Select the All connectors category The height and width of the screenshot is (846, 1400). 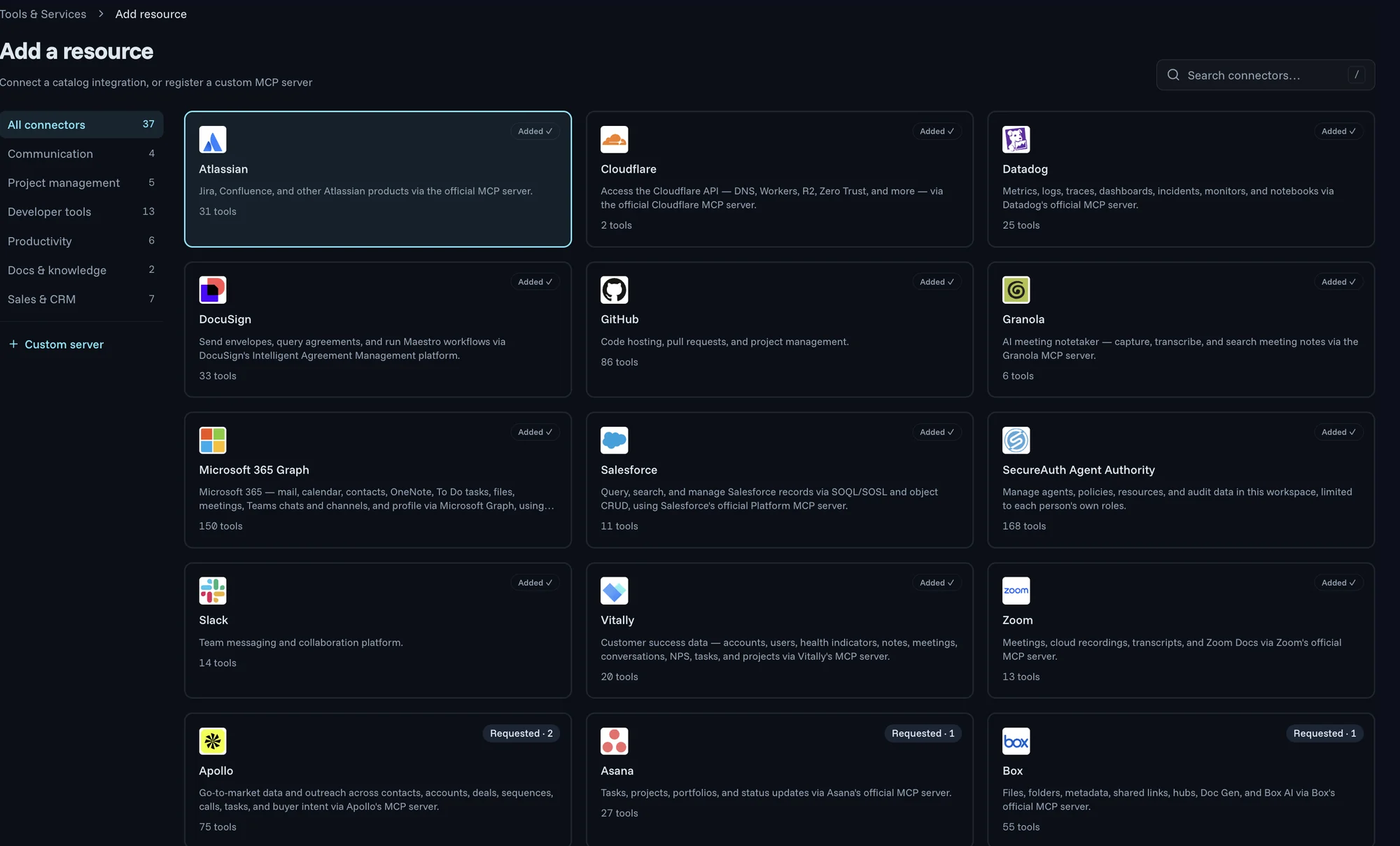[81, 125]
